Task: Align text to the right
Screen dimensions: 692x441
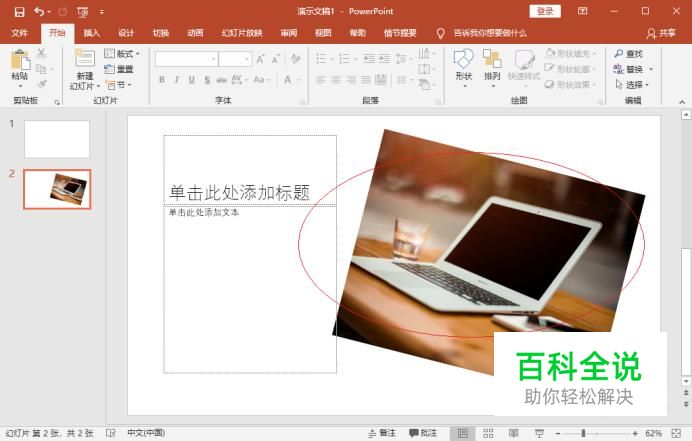Action: point(351,80)
